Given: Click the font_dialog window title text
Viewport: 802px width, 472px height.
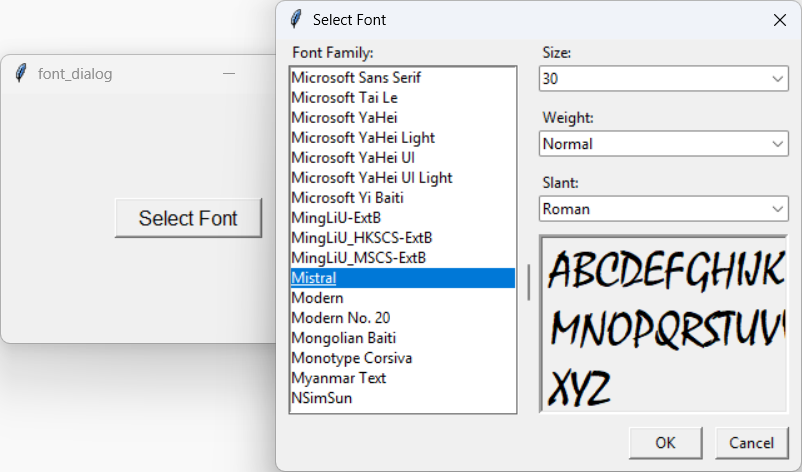Looking at the screenshot, I should [75, 74].
